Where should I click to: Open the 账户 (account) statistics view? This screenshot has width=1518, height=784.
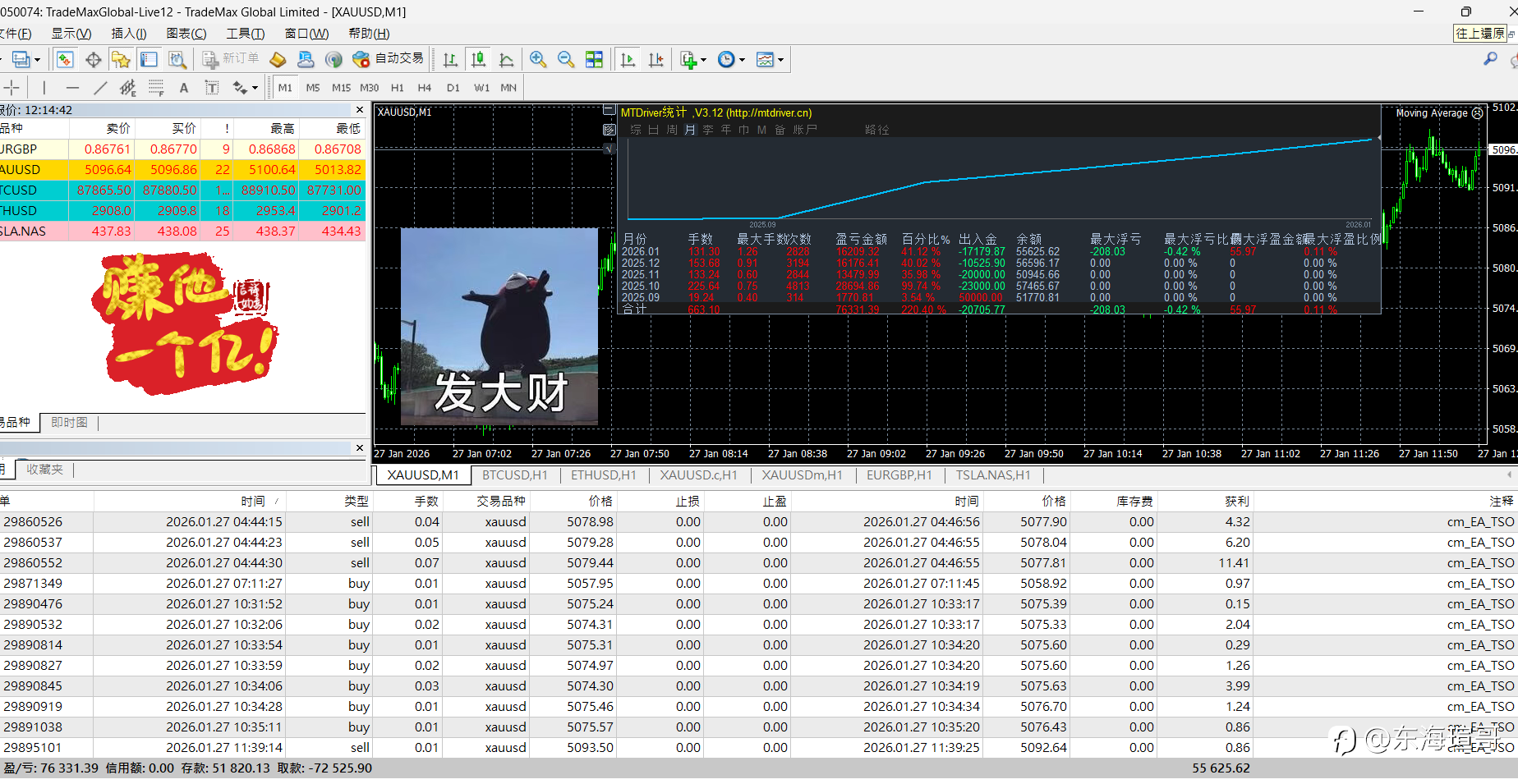tap(805, 130)
